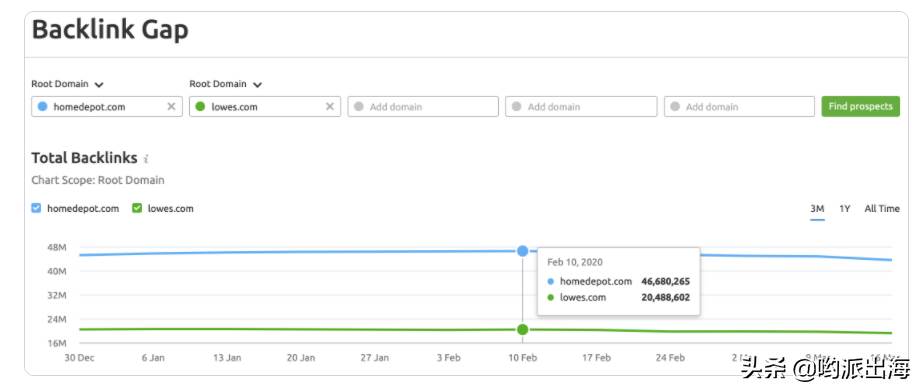Click the 24M y-axis label

pos(56,320)
